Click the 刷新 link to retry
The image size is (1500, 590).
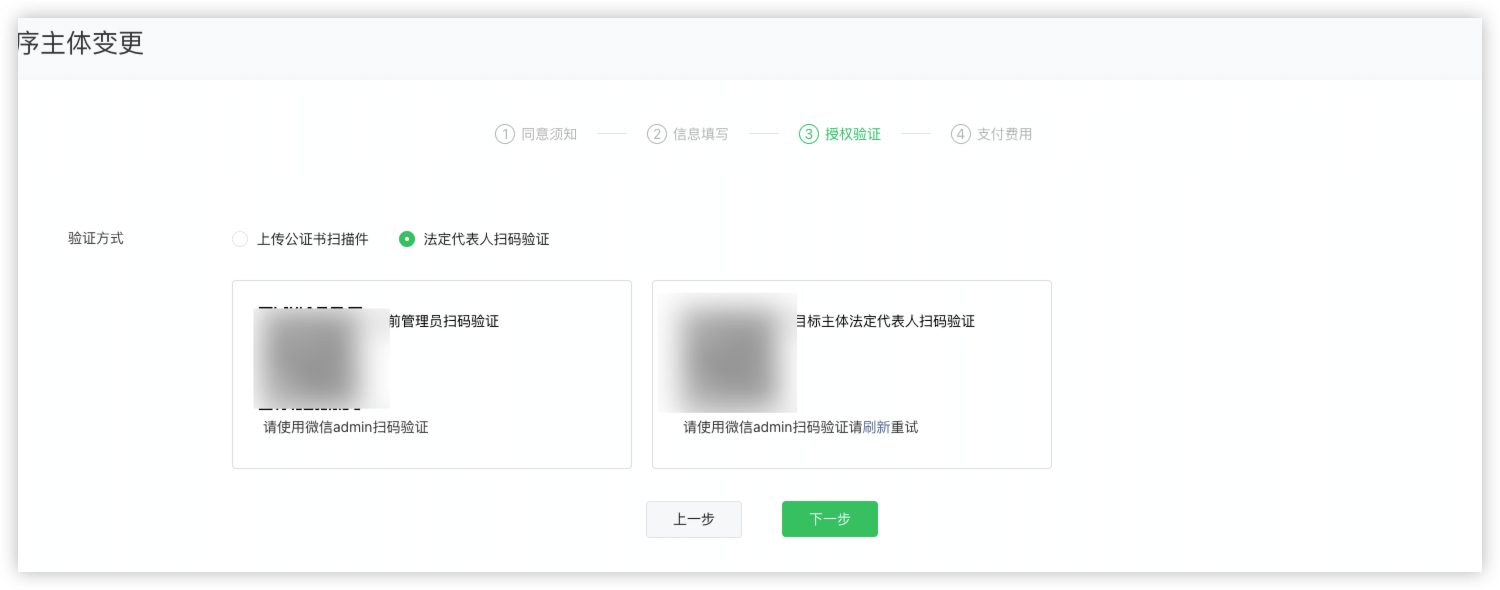pos(876,427)
